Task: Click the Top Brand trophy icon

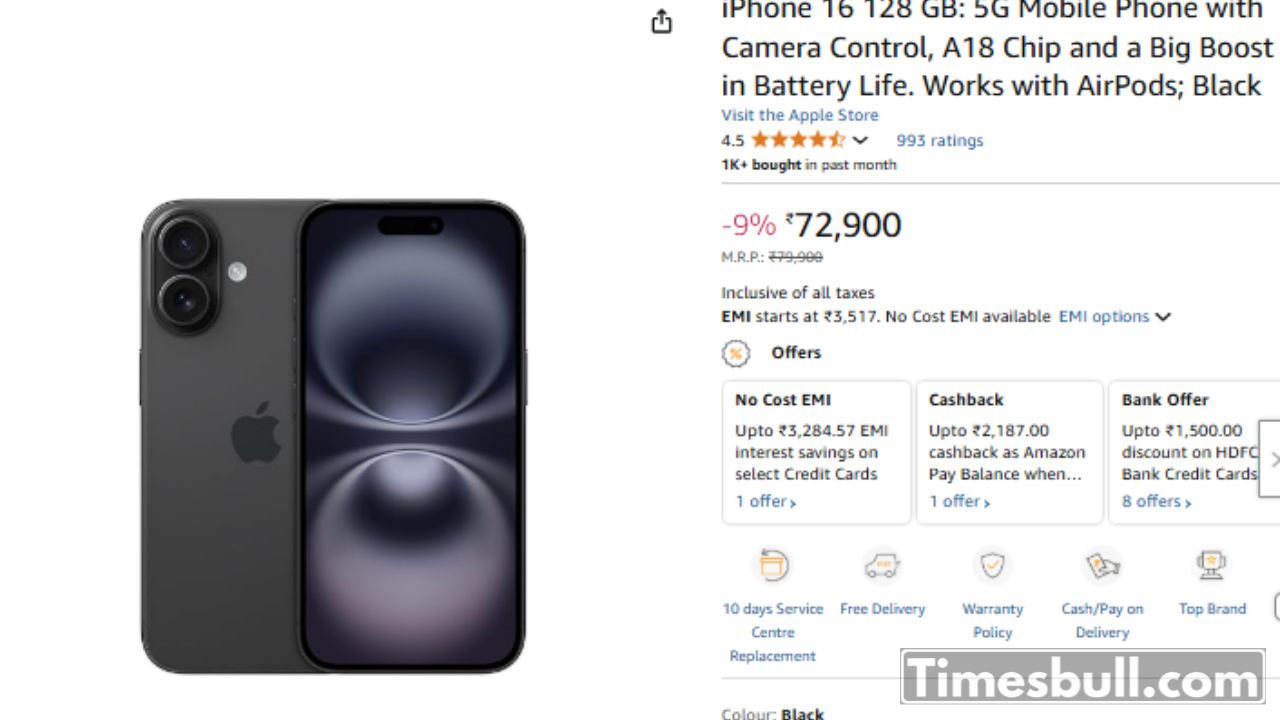Action: (1212, 566)
